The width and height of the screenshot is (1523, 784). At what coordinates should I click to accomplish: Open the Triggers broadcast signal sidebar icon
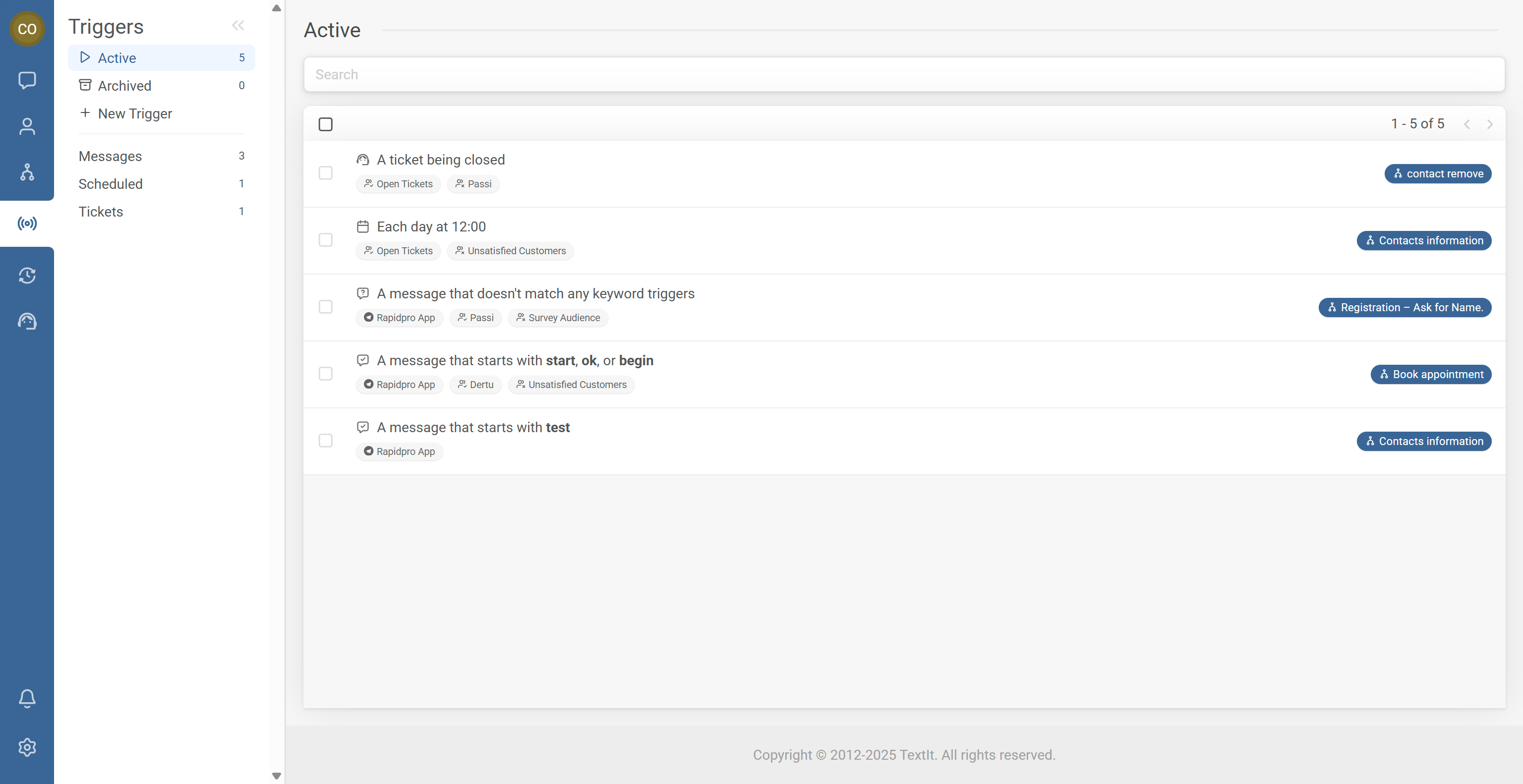click(27, 224)
